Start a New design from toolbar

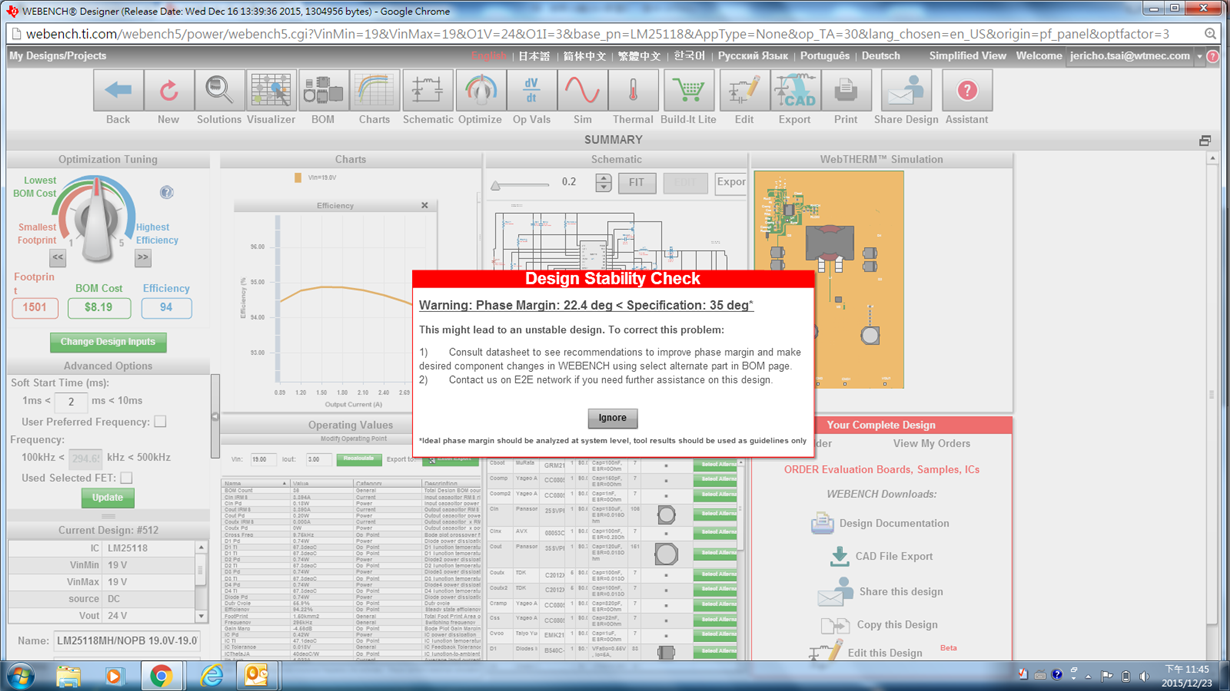(x=169, y=91)
